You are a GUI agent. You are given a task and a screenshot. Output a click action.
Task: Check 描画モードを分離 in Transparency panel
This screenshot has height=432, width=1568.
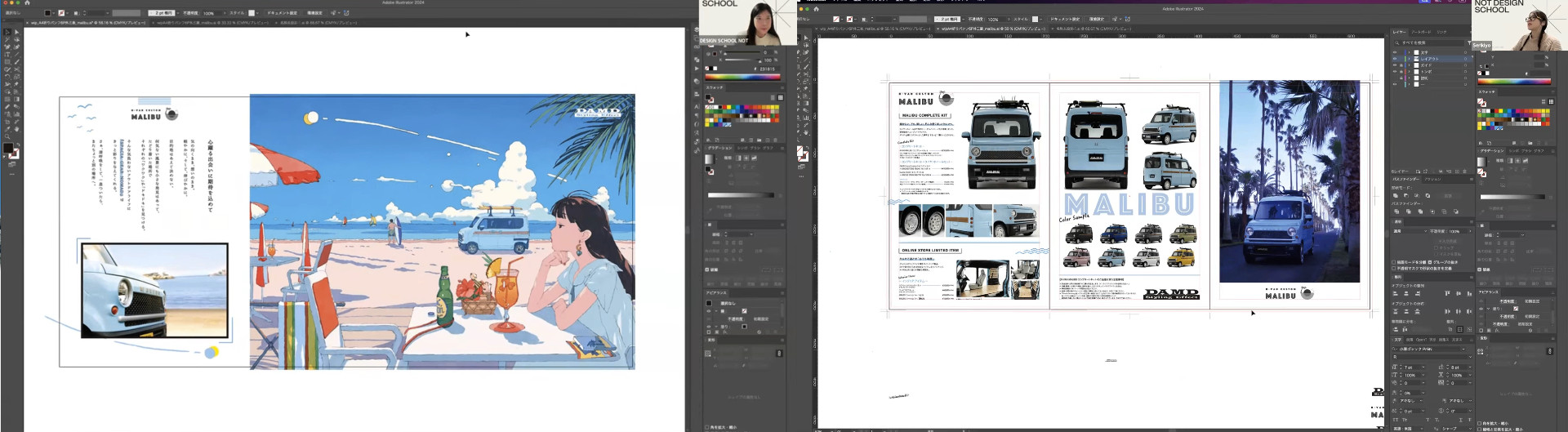1393,262
